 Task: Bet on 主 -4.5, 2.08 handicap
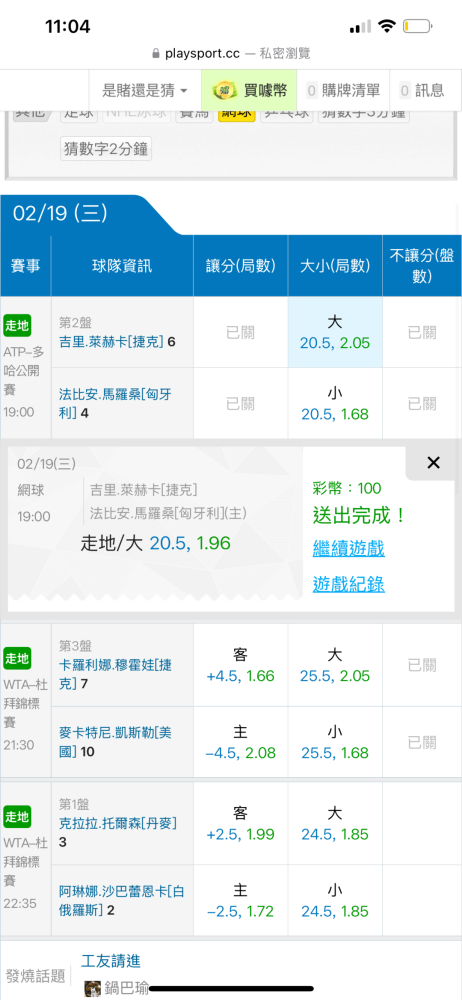[x=241, y=742]
